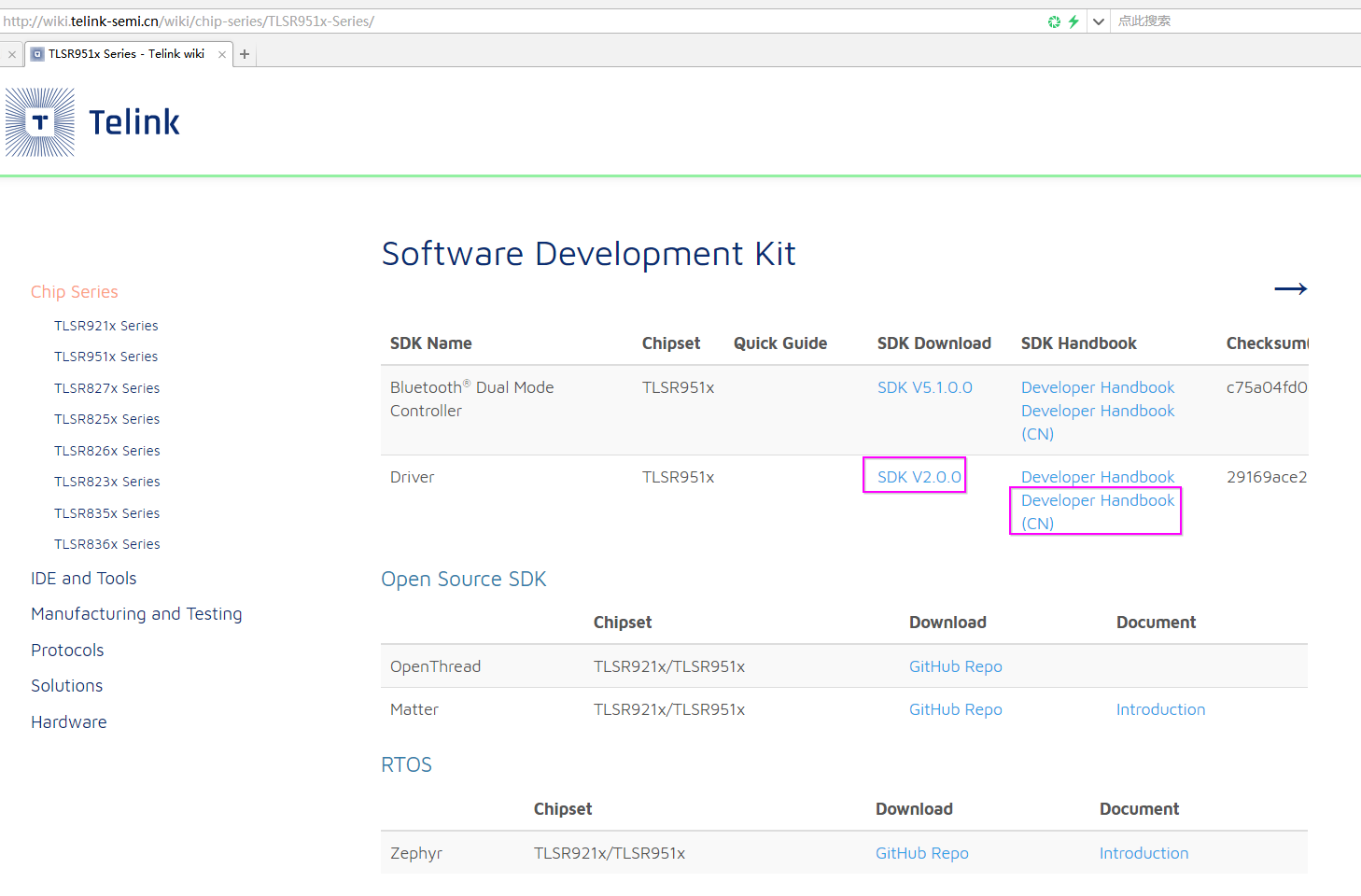Close the TLSR951x Series tab

tap(222, 54)
